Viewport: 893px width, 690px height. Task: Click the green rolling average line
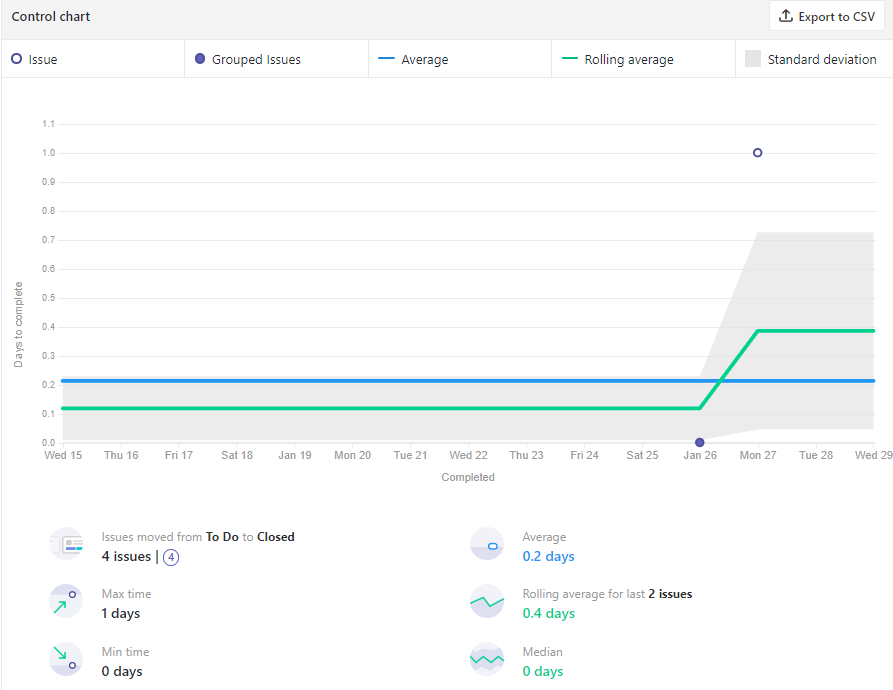400,408
